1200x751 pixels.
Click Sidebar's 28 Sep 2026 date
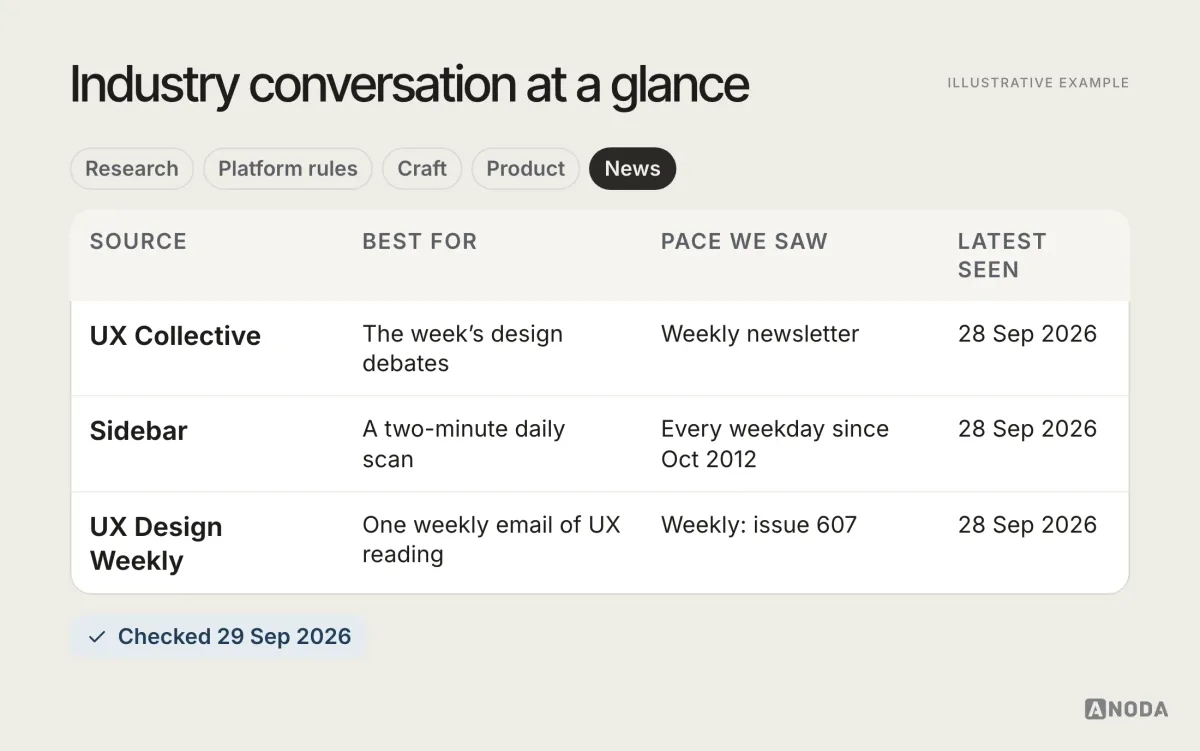(x=1027, y=429)
